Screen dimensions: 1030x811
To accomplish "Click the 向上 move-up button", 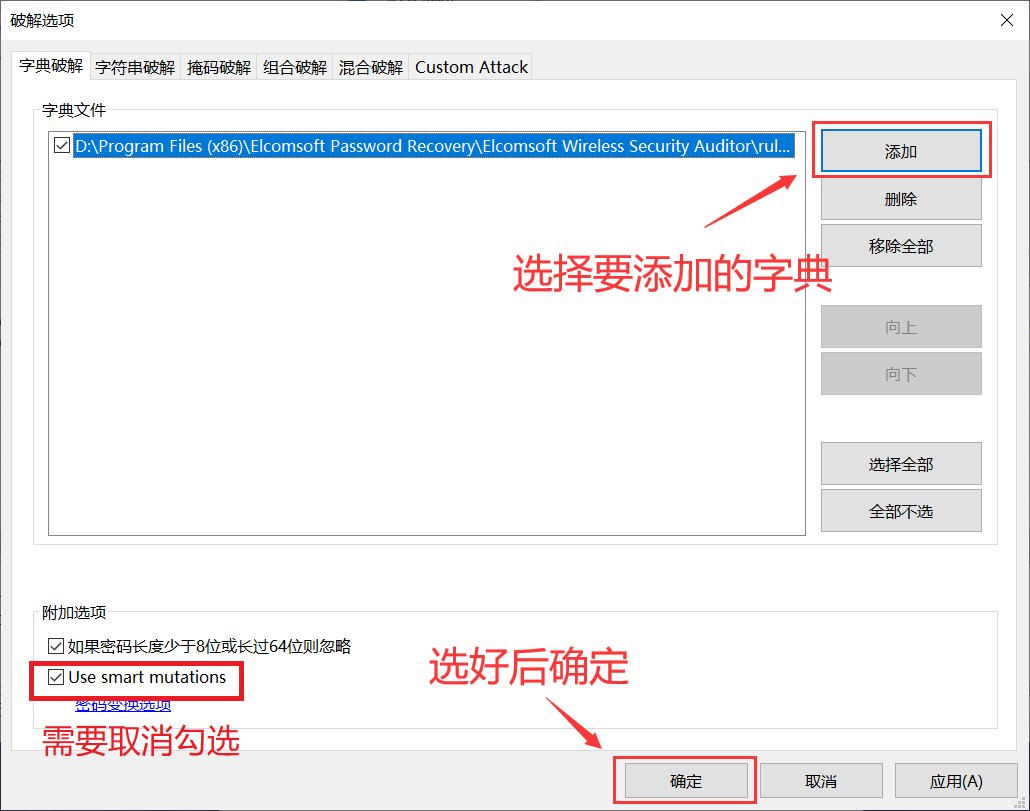I will pyautogui.click(x=900, y=326).
